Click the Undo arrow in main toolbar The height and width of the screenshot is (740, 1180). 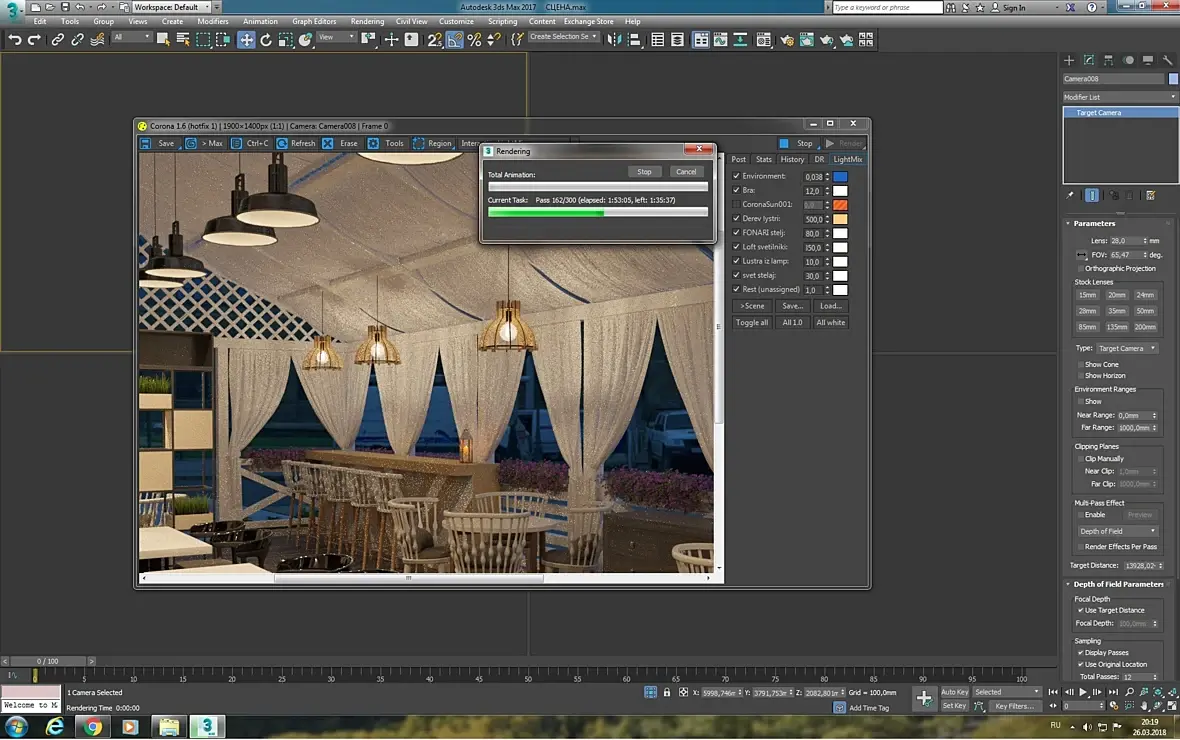click(15, 40)
